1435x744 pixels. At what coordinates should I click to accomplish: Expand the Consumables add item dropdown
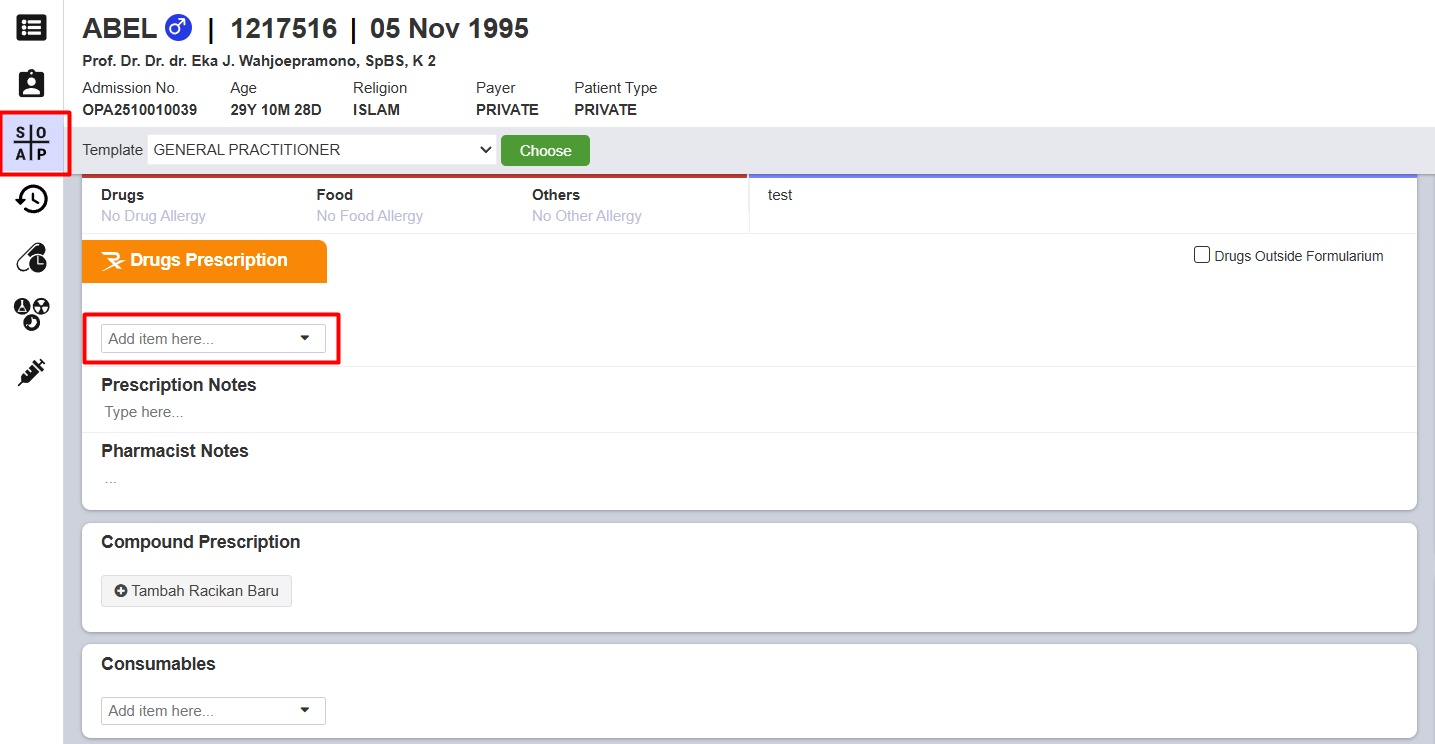[x=213, y=711]
